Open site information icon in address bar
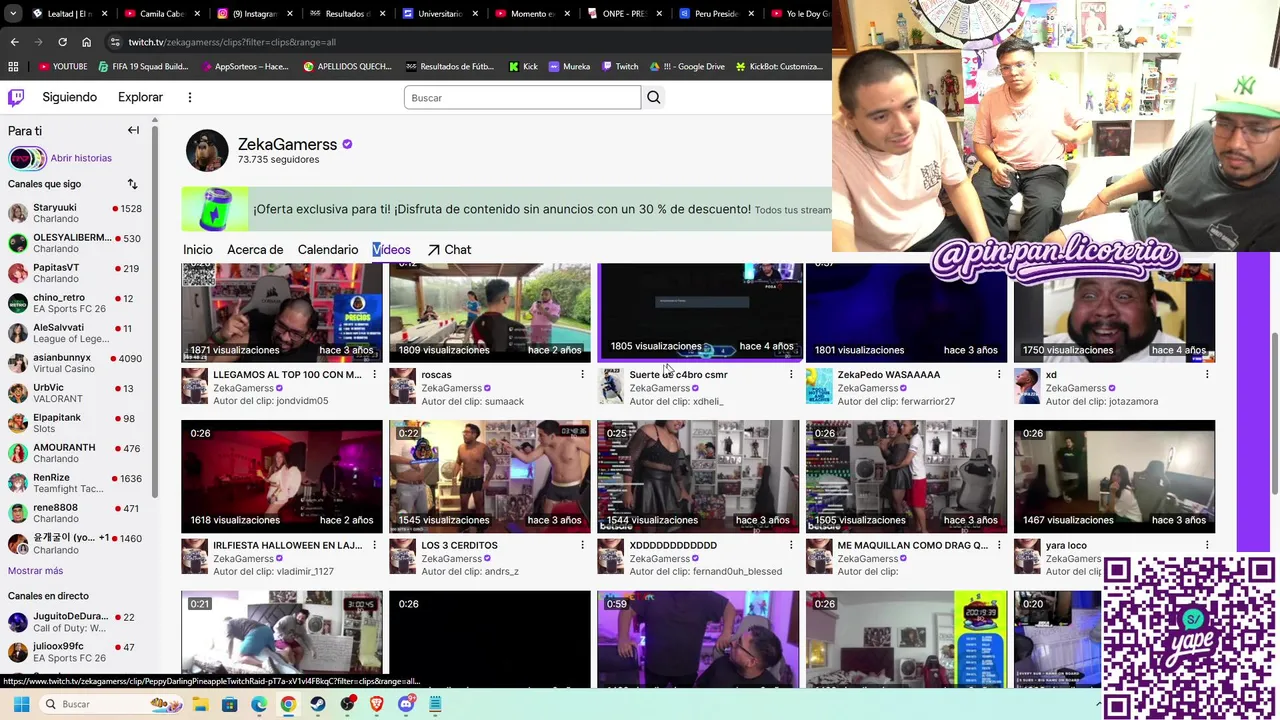The image size is (1280, 720). 114,42
